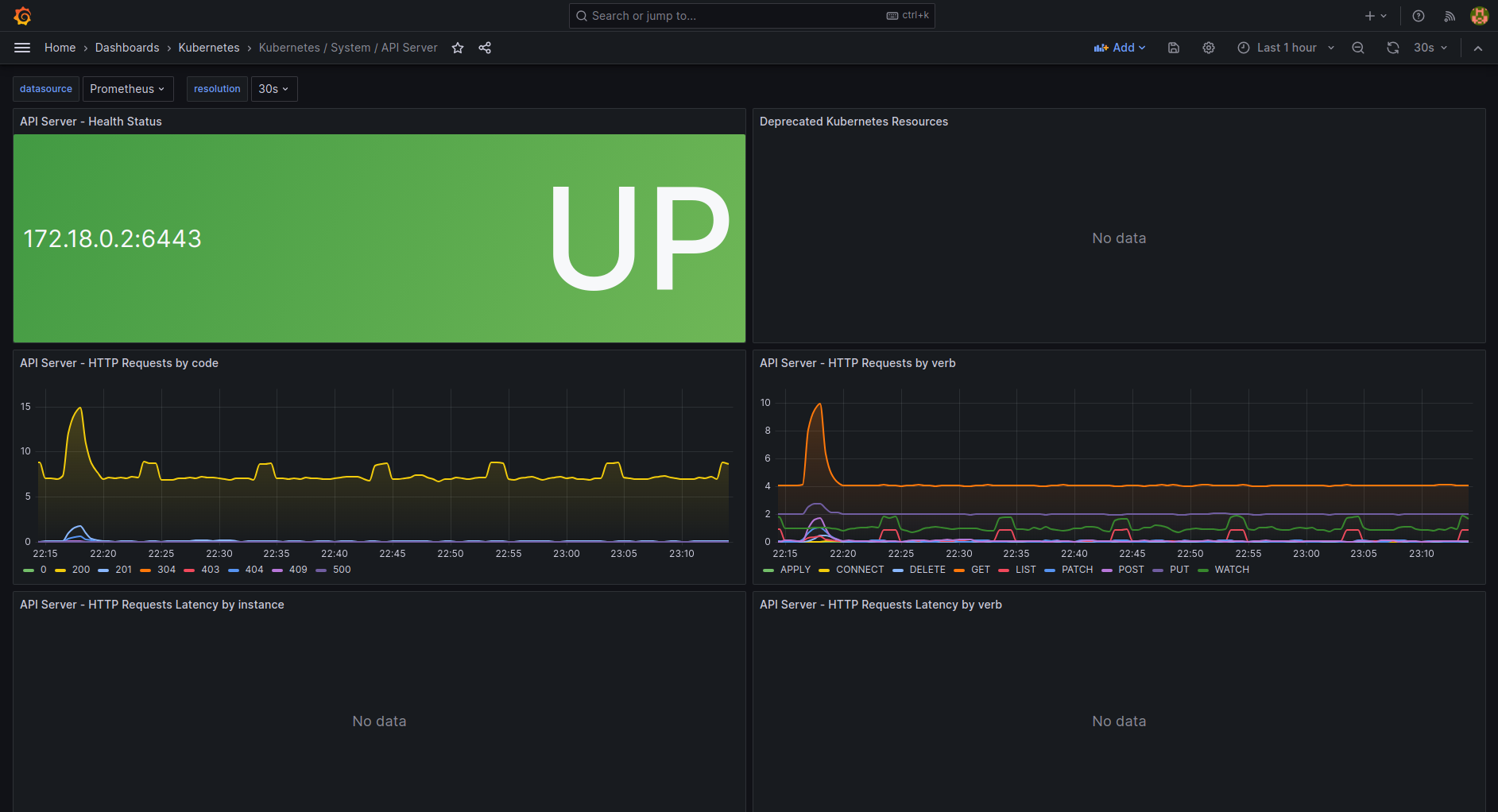The height and width of the screenshot is (812, 1498).
Task: Zoom out the time range
Action: pyautogui.click(x=1358, y=48)
